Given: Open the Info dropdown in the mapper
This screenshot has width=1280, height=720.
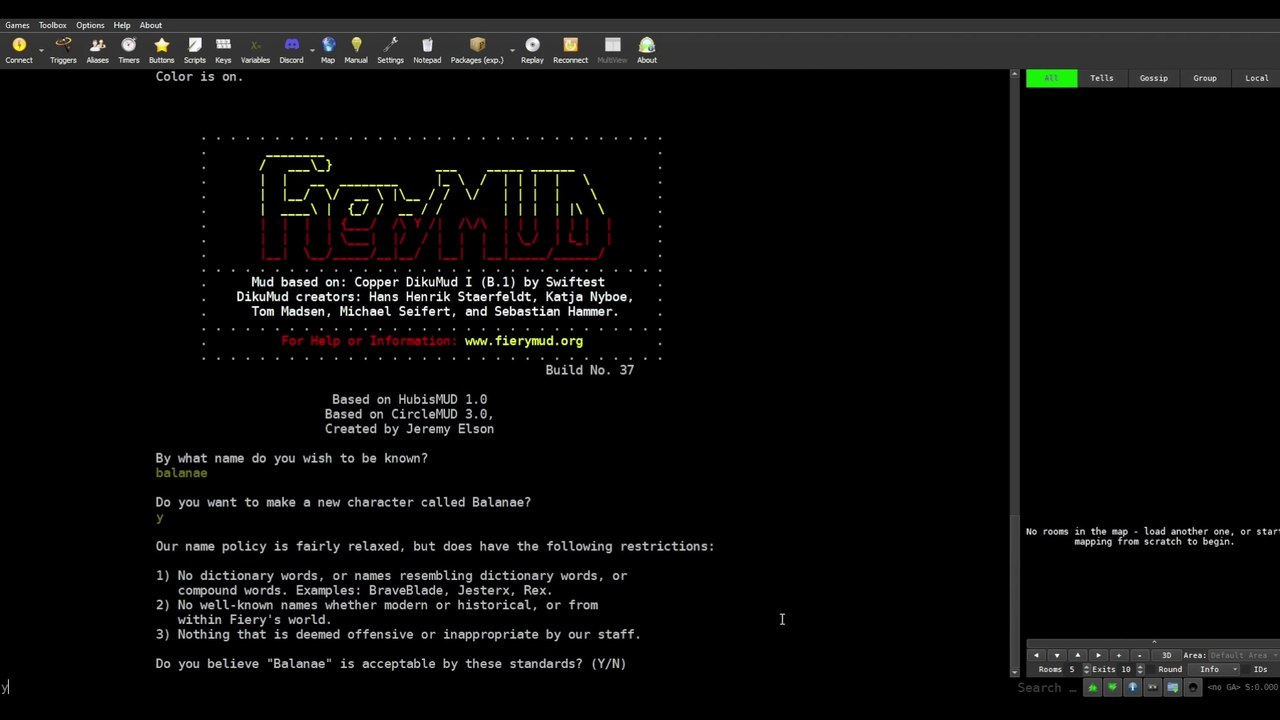Looking at the screenshot, I should point(1215,669).
